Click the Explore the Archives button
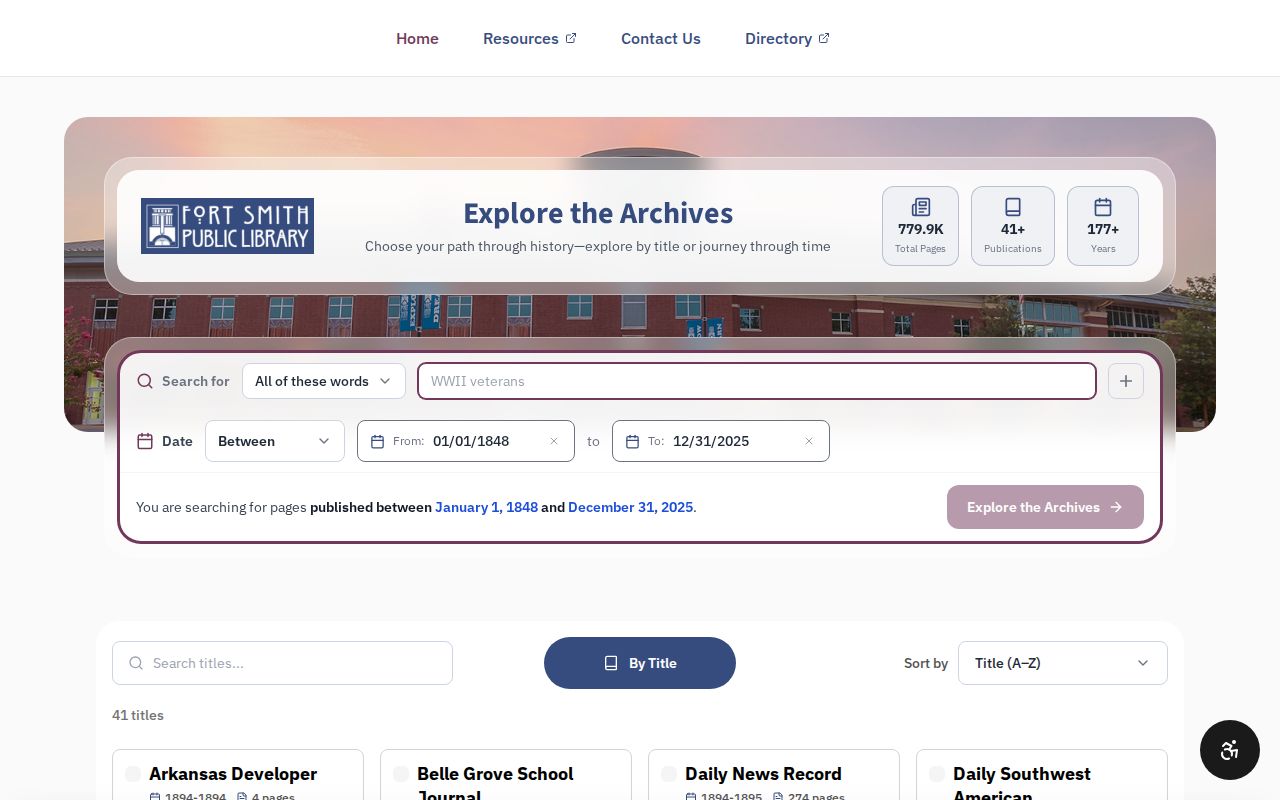The width and height of the screenshot is (1280, 800). coord(1045,507)
